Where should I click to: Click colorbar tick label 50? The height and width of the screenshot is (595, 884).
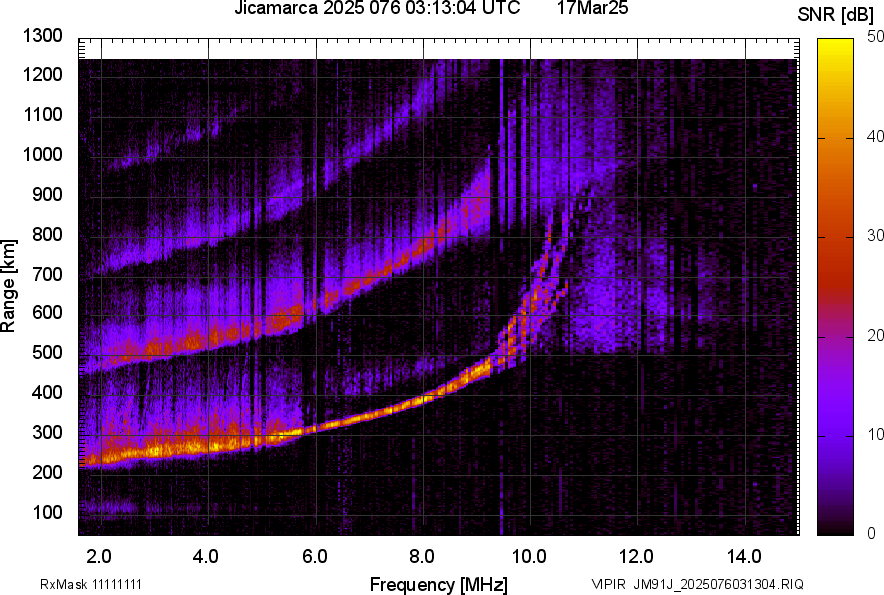(875, 37)
